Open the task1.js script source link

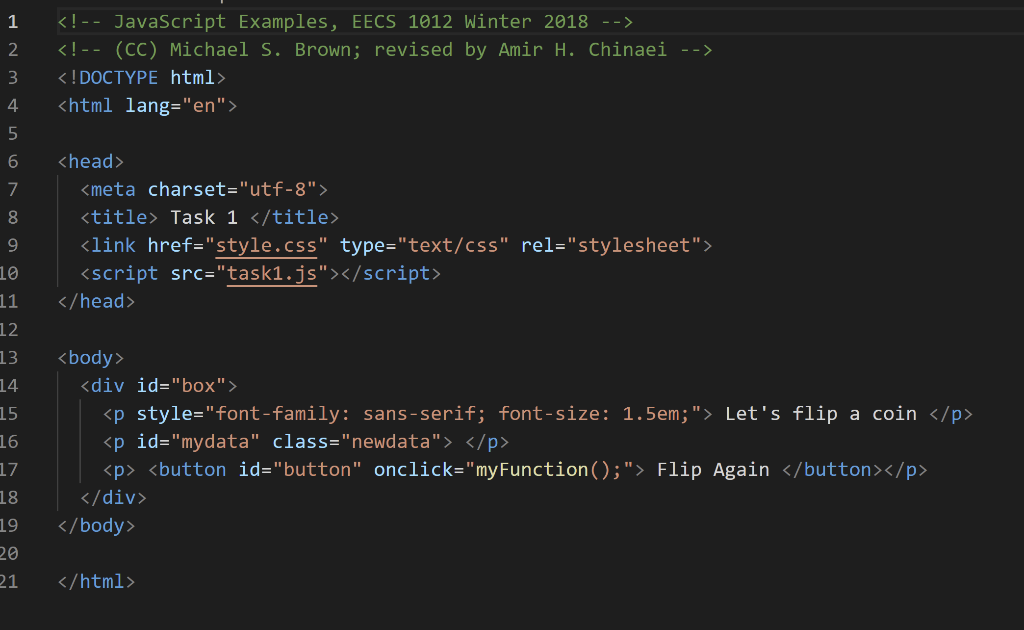272,274
